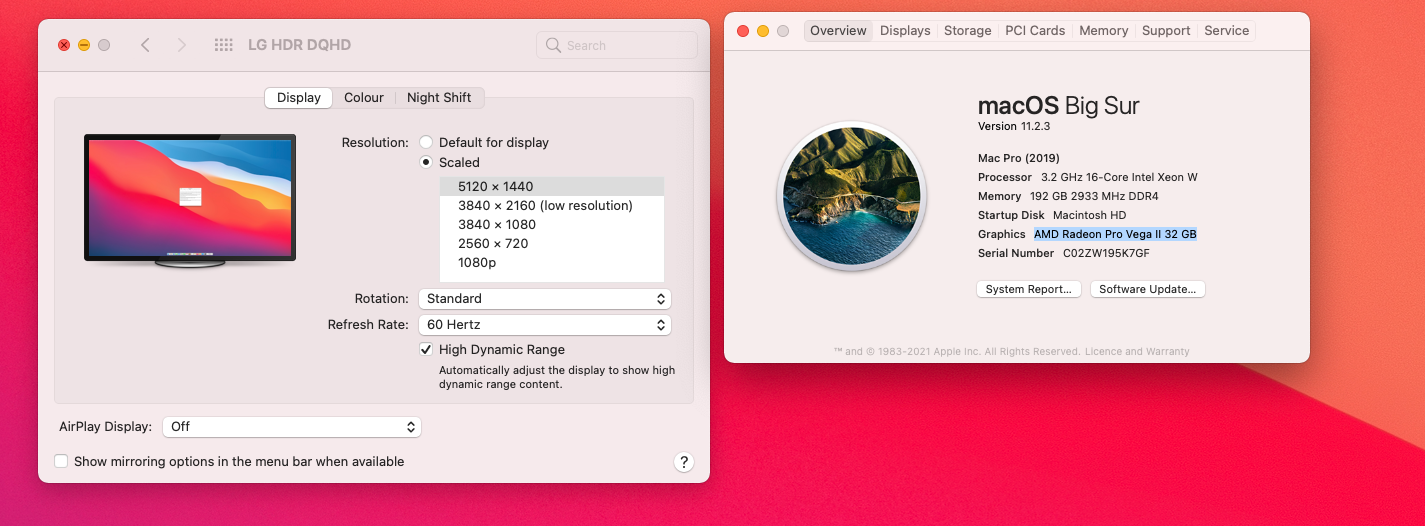Click the serial number C02ZW195K7GF
1425x526 pixels.
(x=1106, y=253)
